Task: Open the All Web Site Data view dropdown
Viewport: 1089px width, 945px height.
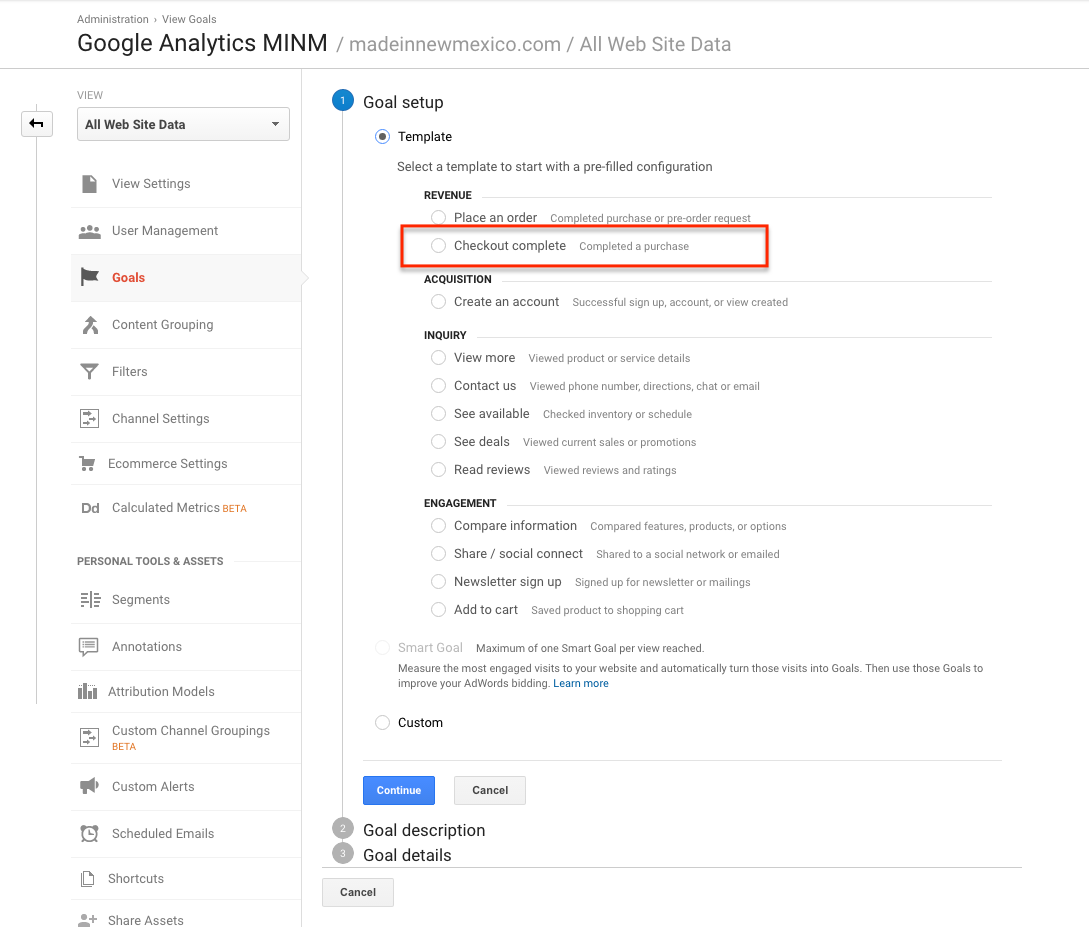Action: point(183,124)
